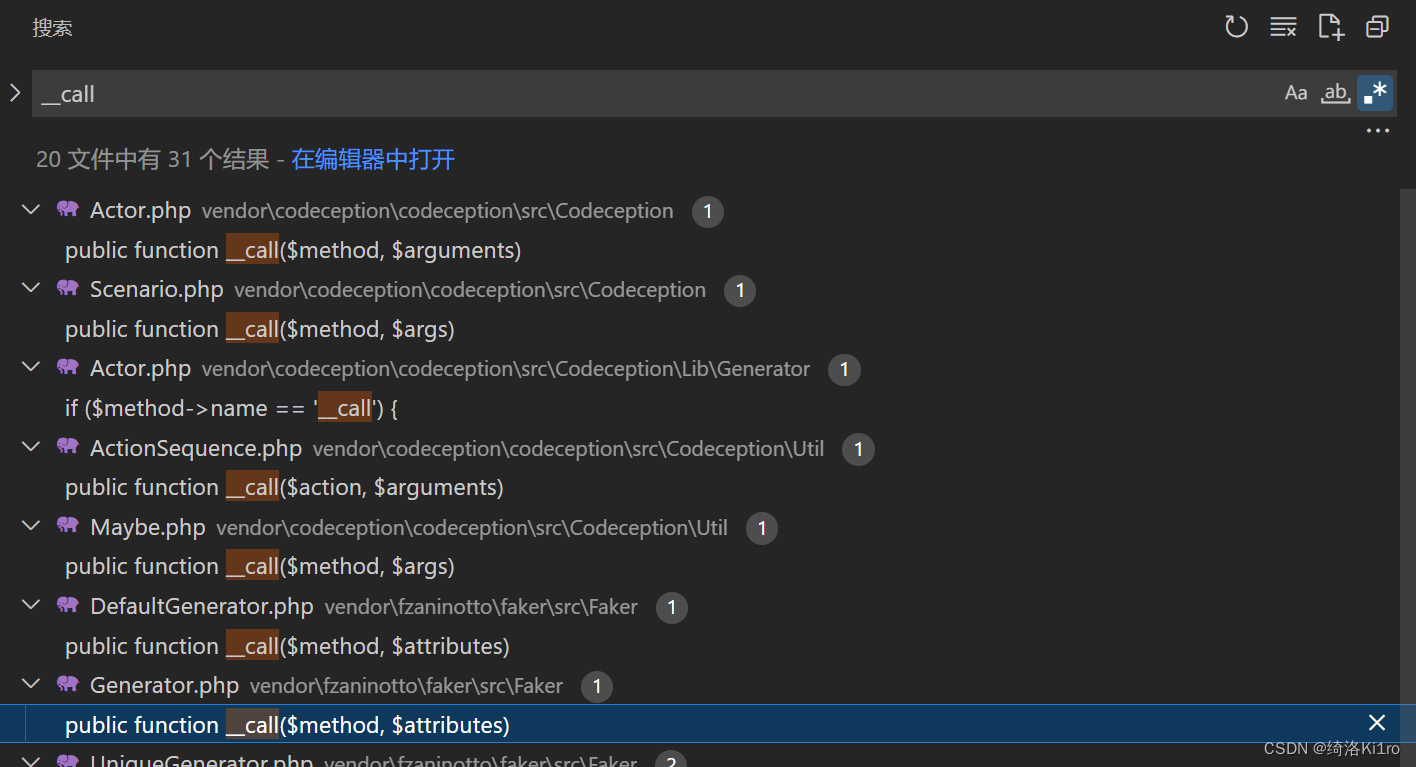This screenshot has width=1416, height=767.
Task: Click the PHP icon next to Maybe.php
Action: 67,526
